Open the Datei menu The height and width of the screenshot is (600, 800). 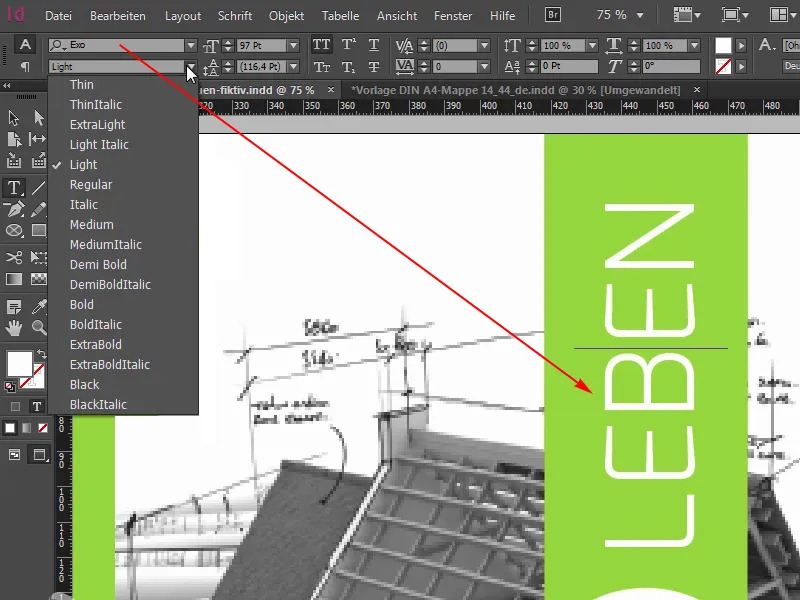58,16
